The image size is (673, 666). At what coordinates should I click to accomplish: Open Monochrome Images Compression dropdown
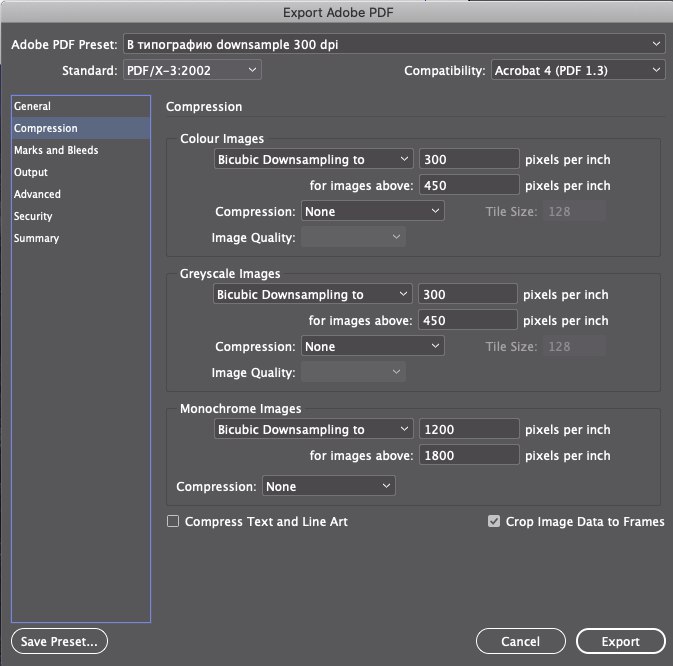click(328, 486)
